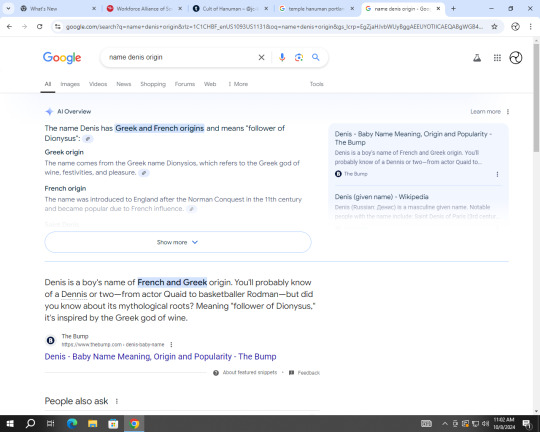
Task: Open Denis (given name) Wikipedia card
Action: click(382, 197)
